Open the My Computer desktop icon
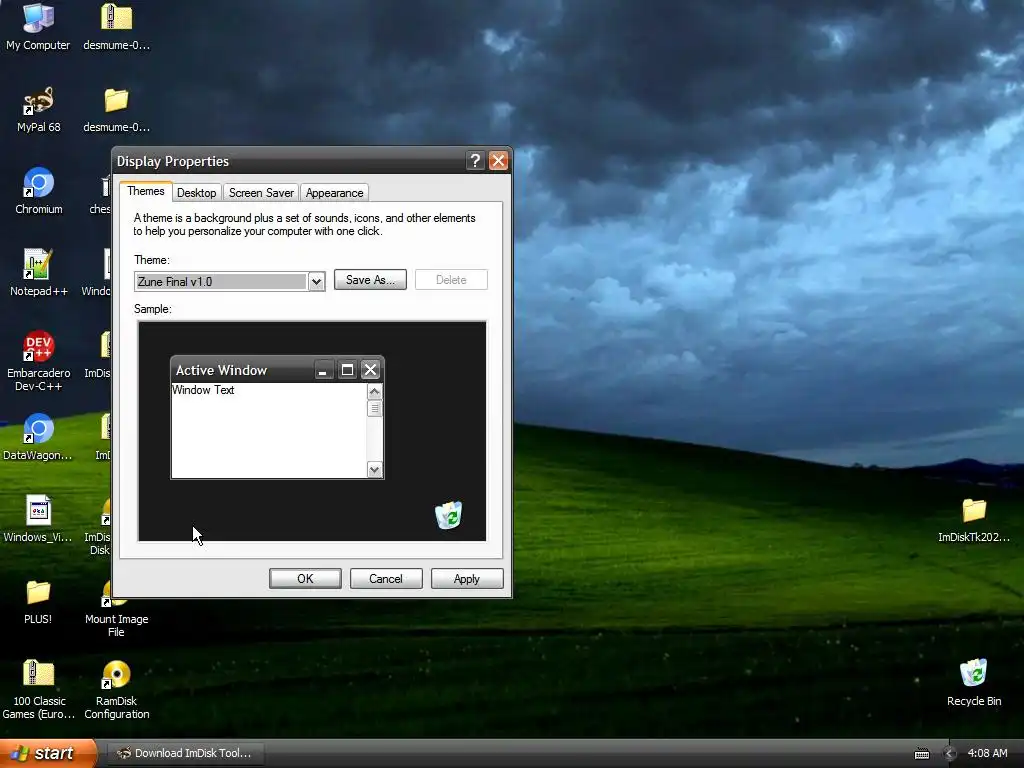This screenshot has height=768, width=1024. click(38, 26)
